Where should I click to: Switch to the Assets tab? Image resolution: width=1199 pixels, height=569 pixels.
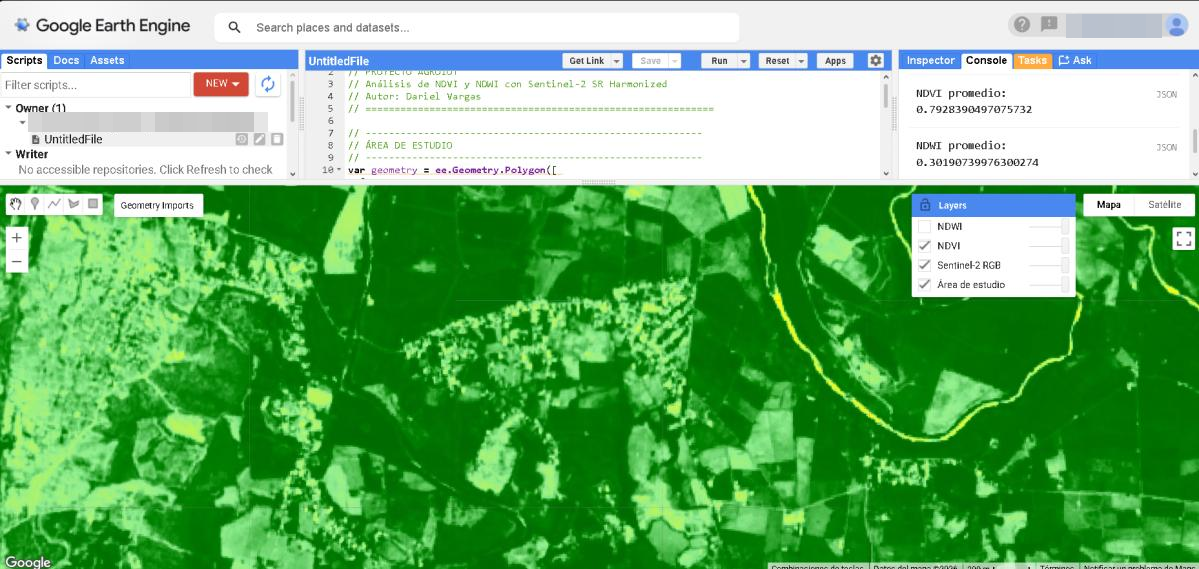point(107,60)
